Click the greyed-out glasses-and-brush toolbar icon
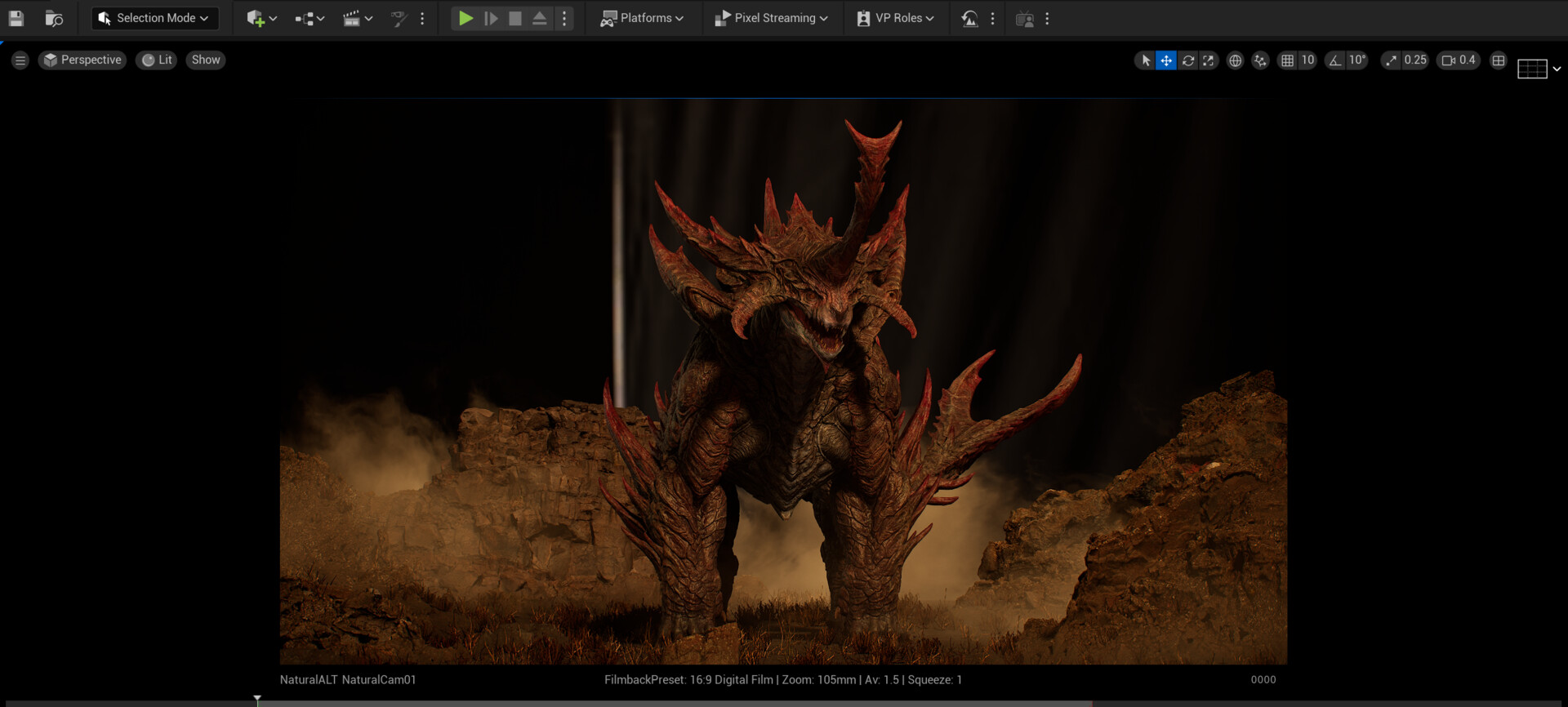 pos(399,18)
